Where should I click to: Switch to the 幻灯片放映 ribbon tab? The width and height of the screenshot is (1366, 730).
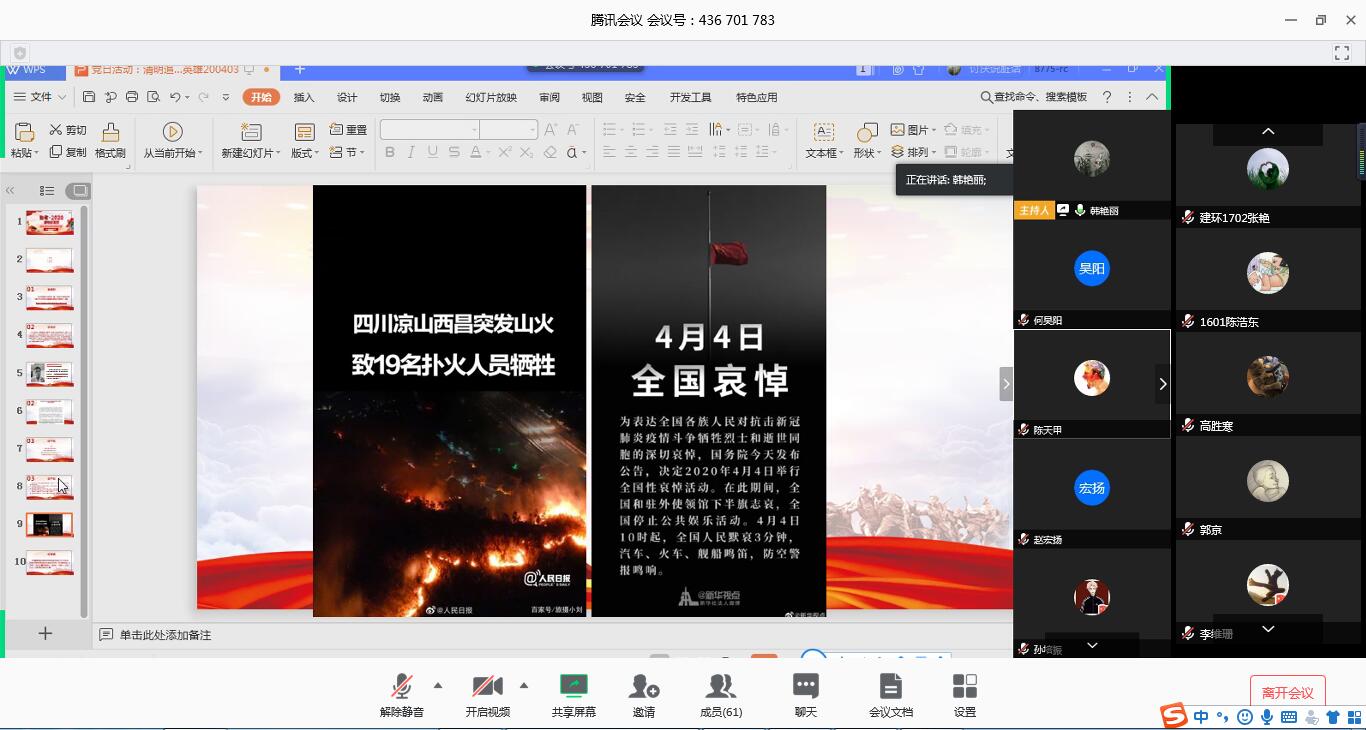pos(491,97)
